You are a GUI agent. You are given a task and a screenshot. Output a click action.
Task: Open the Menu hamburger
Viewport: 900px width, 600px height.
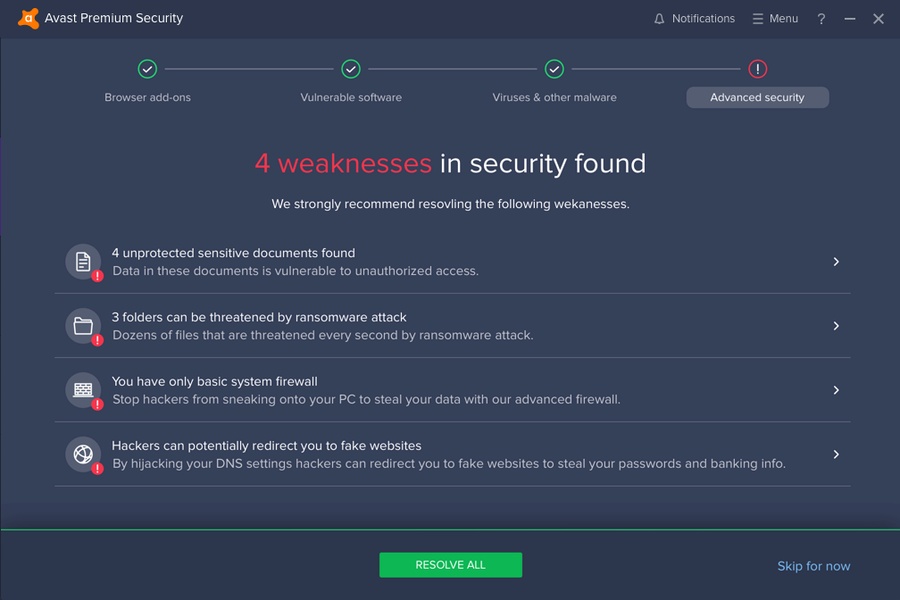tap(775, 19)
